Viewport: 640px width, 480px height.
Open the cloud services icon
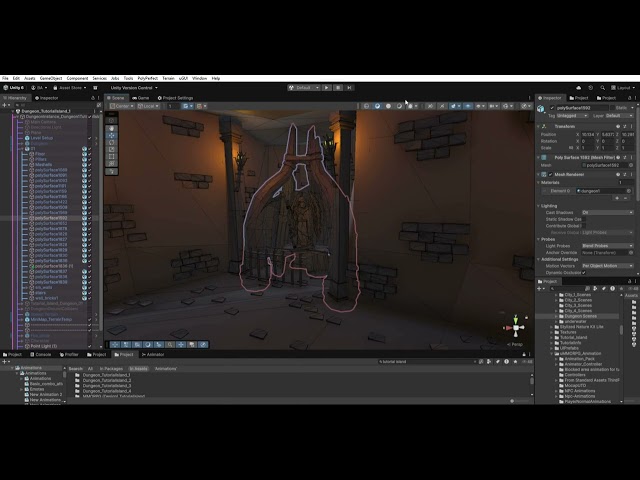pyautogui.click(x=578, y=88)
